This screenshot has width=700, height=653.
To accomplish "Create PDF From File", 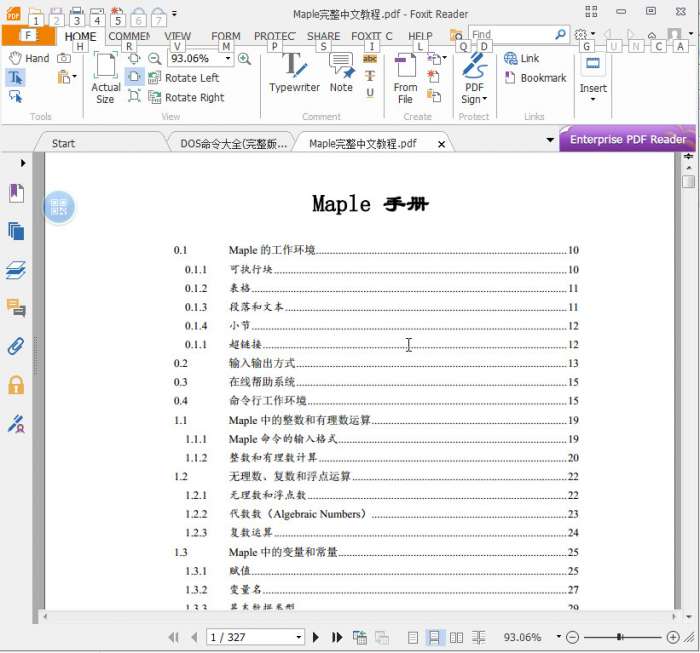I will [x=405, y=79].
